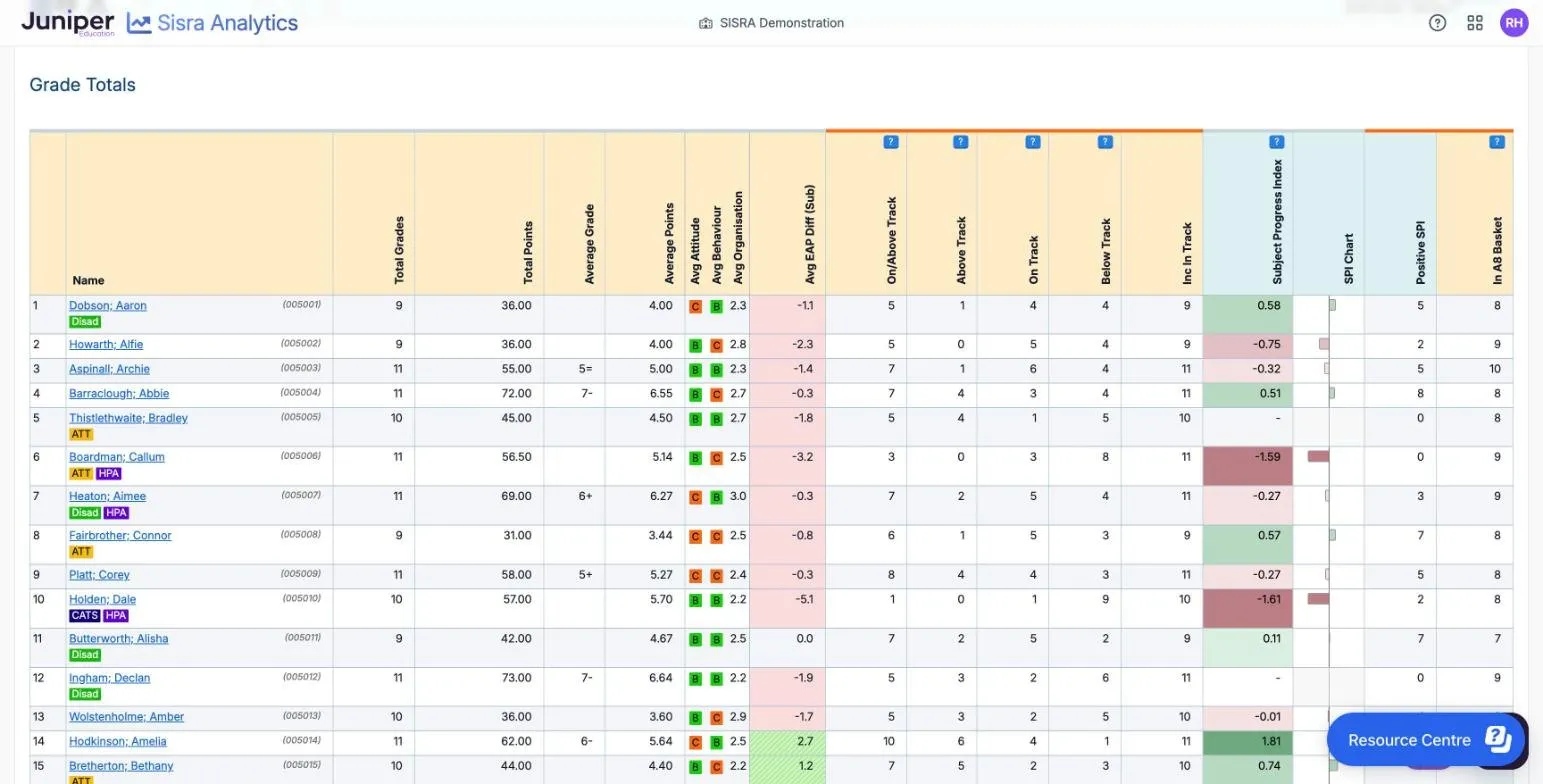Click the Juniper Education logo

[x=68, y=23]
